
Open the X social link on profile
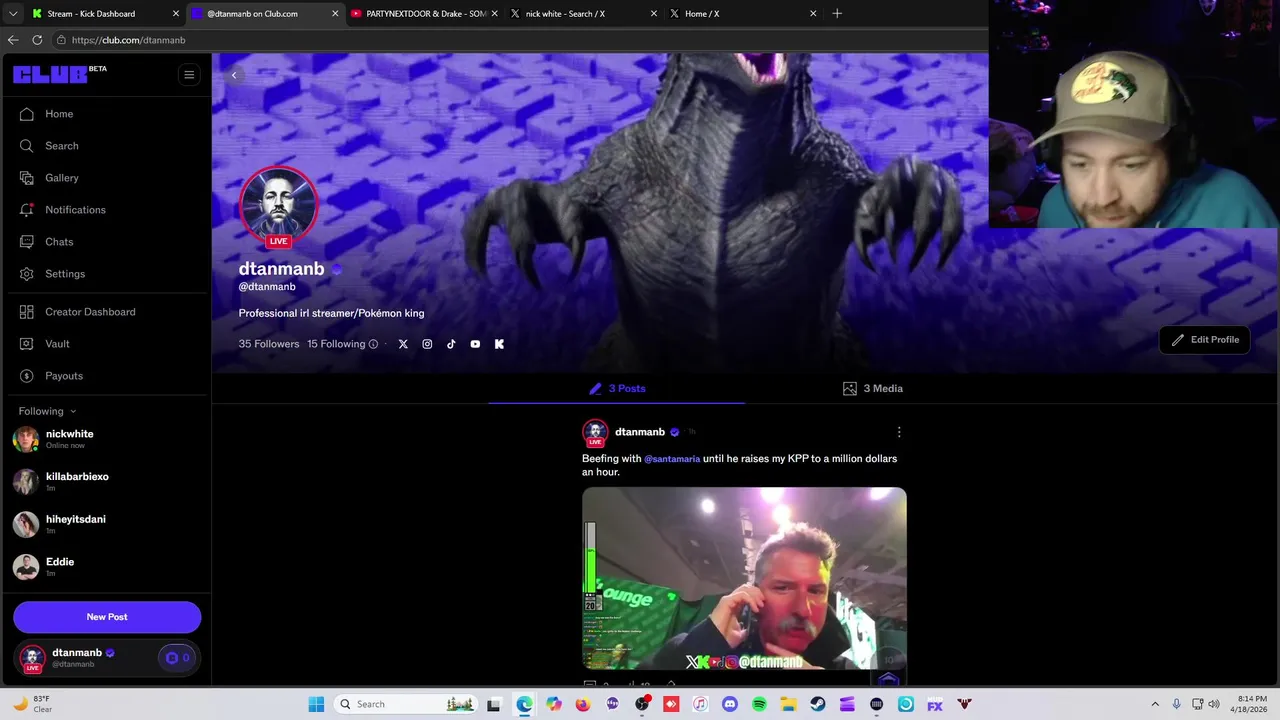[x=403, y=344]
